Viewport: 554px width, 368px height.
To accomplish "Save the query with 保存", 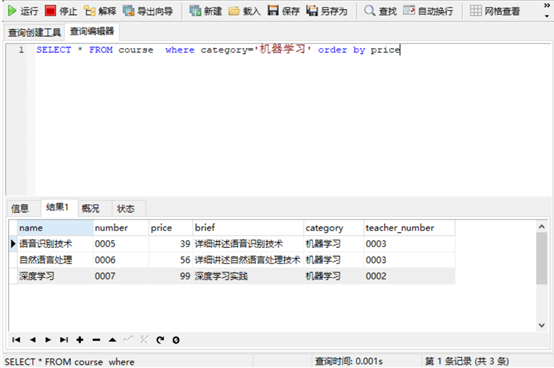I will (283, 11).
